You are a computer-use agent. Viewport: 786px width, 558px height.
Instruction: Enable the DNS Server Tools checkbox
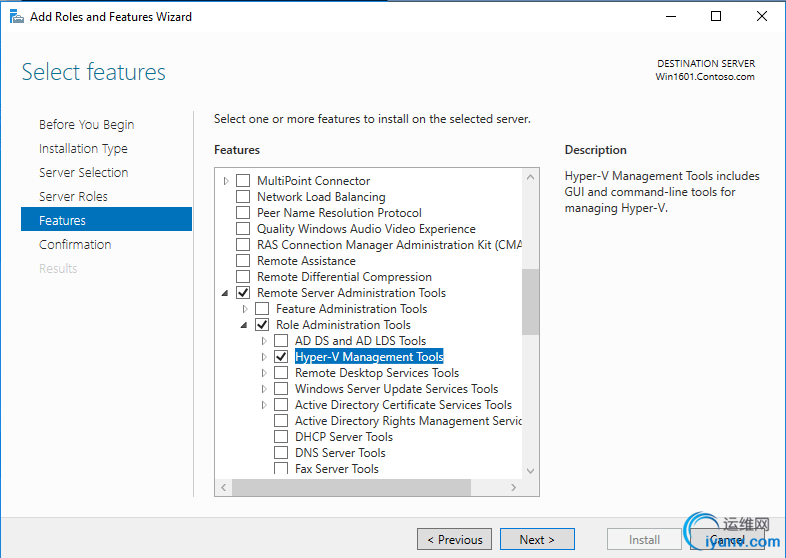pyautogui.click(x=281, y=453)
